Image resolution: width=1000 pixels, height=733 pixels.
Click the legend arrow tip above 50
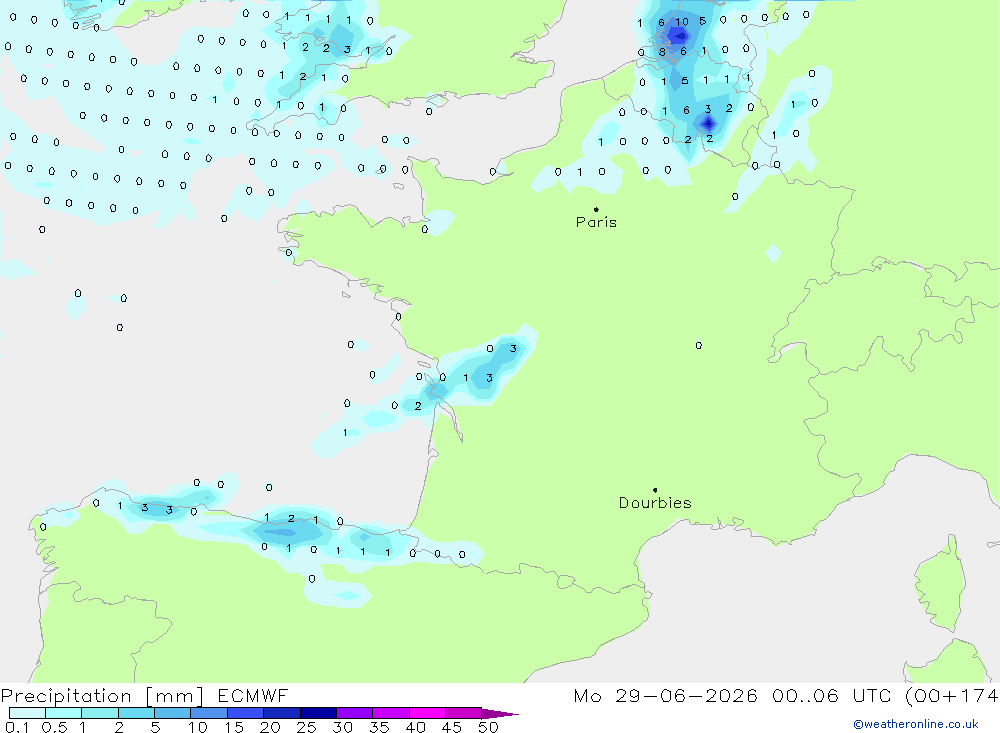[x=500, y=713]
